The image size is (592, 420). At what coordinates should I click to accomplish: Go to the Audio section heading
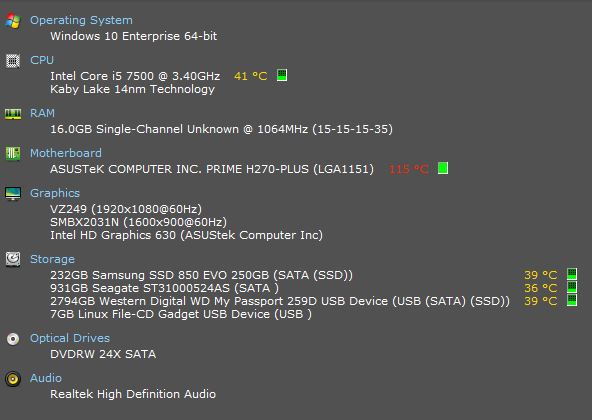click(46, 378)
